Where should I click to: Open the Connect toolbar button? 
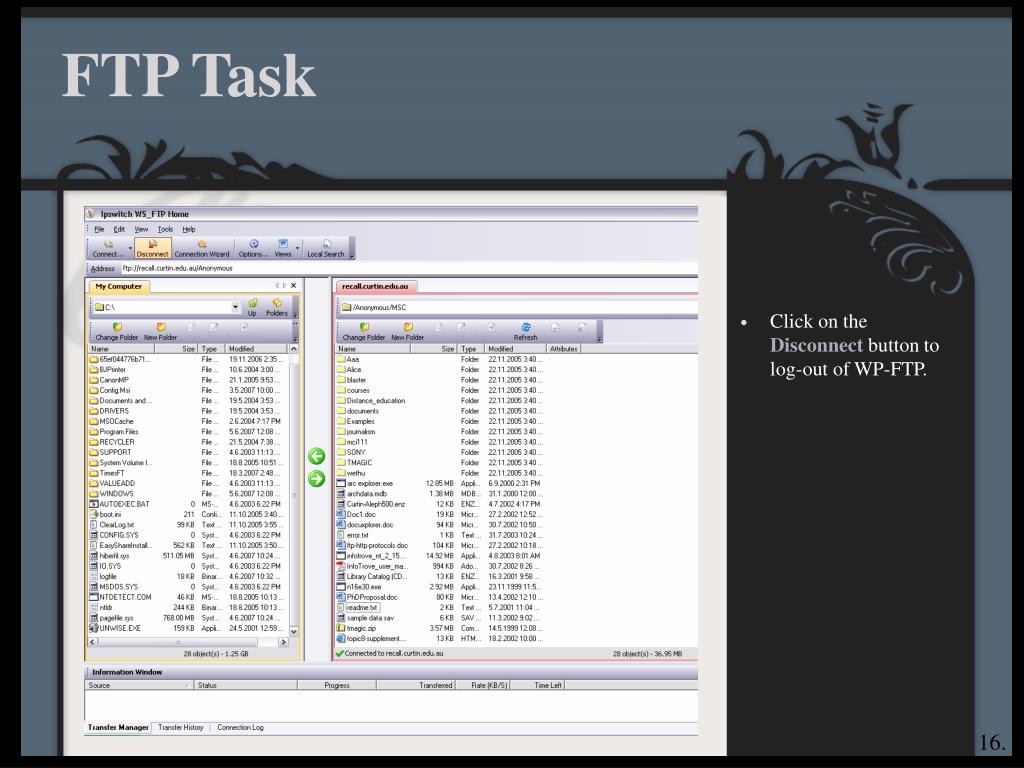pos(108,248)
